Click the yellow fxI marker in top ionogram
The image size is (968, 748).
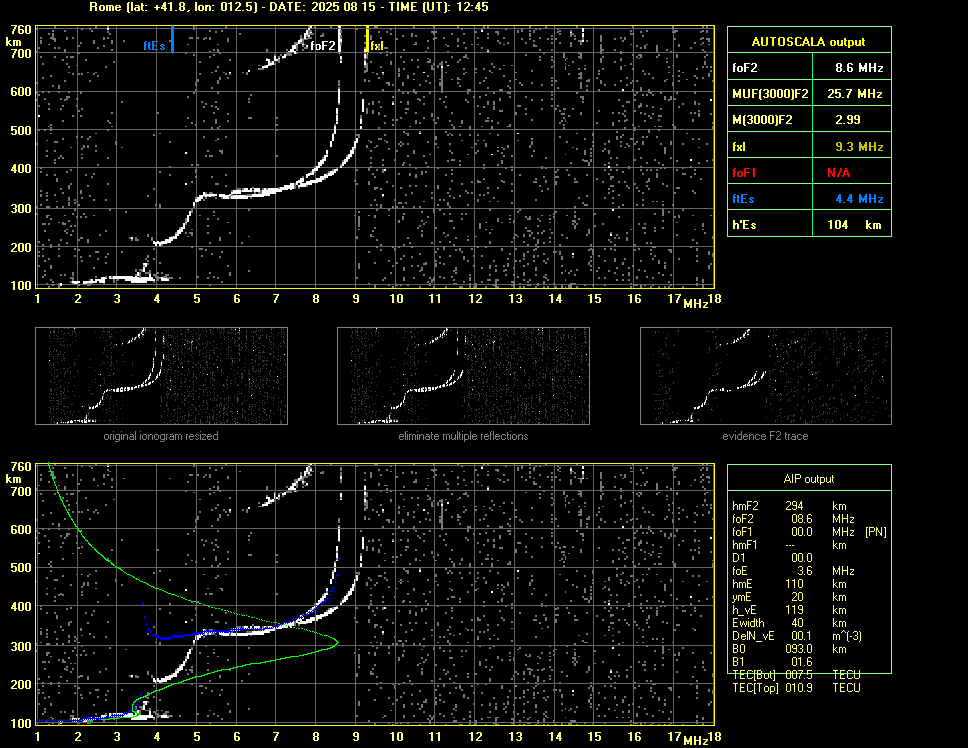(367, 39)
